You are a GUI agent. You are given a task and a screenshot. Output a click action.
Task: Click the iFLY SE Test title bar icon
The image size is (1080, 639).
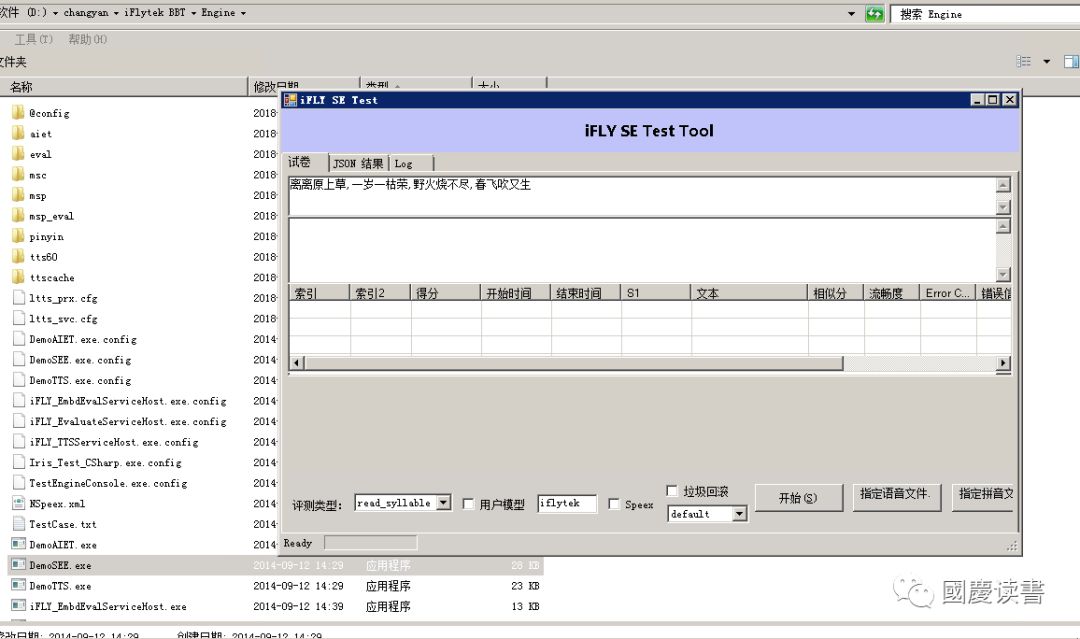[x=291, y=100]
